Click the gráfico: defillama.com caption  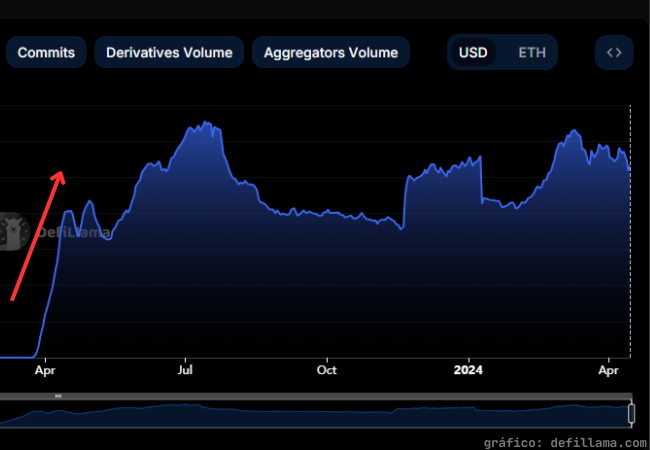[565, 443]
